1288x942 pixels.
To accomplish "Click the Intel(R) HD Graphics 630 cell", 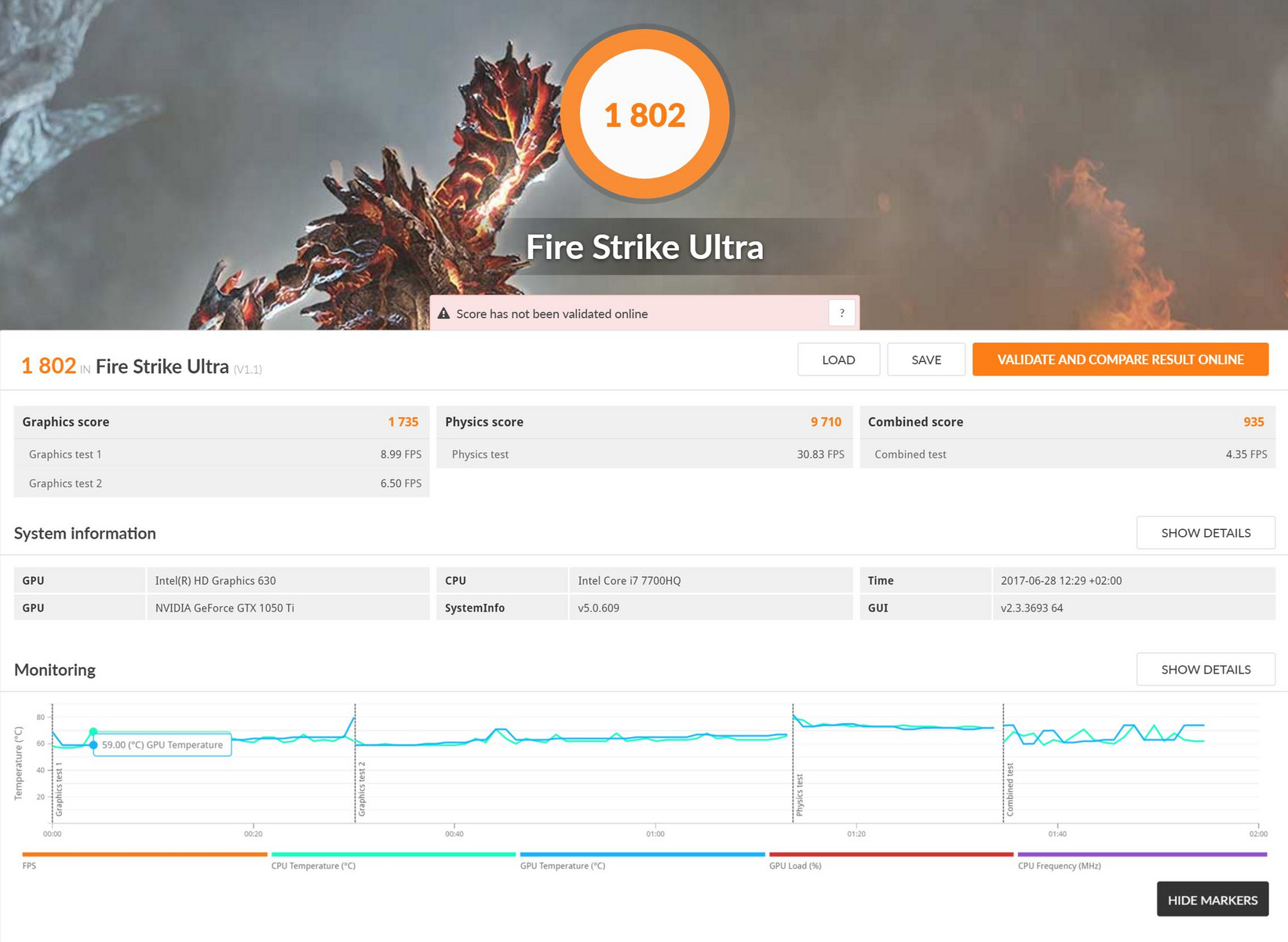I will click(288, 581).
